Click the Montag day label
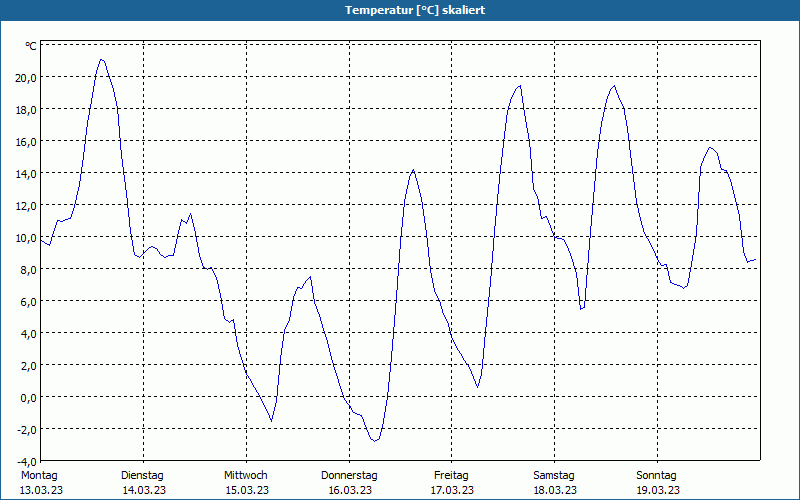 39,476
